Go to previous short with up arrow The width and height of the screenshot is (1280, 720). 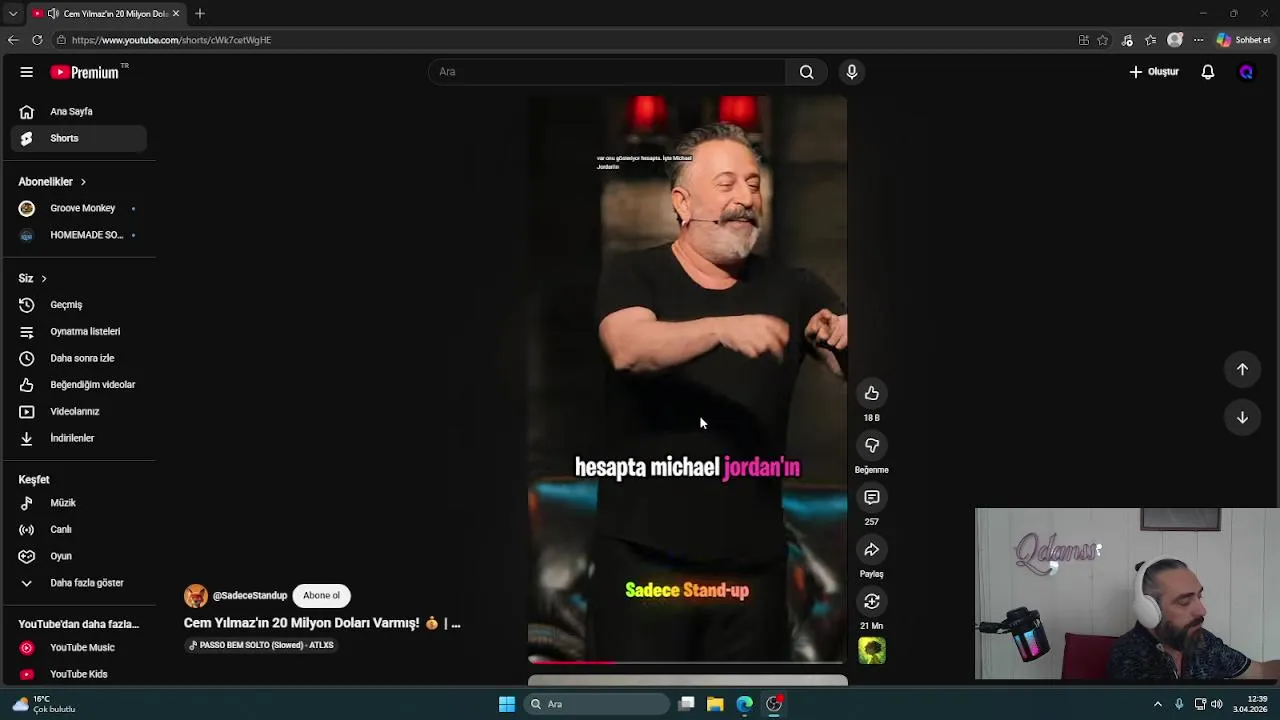(1242, 369)
